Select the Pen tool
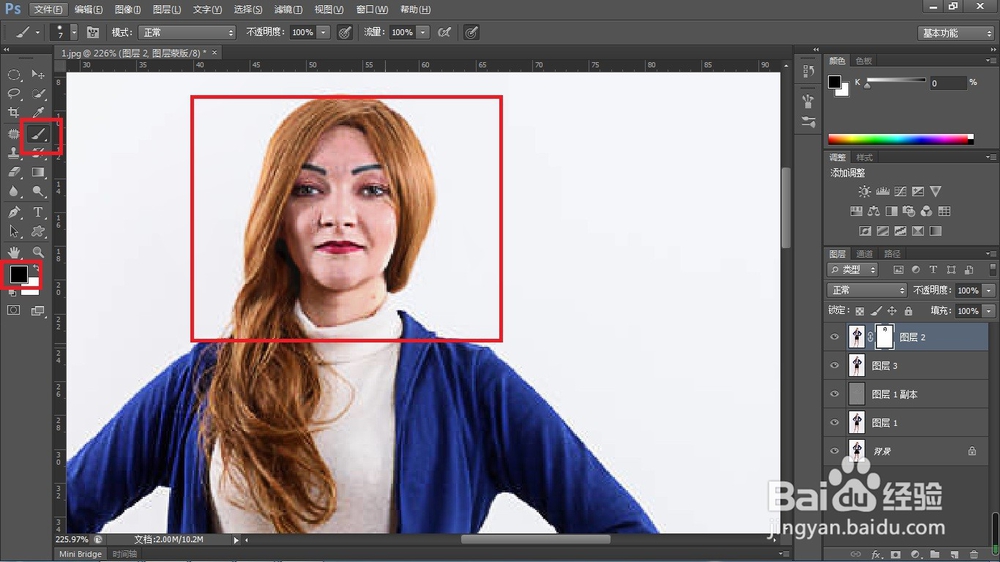This screenshot has height=562, width=1000. click(14, 212)
